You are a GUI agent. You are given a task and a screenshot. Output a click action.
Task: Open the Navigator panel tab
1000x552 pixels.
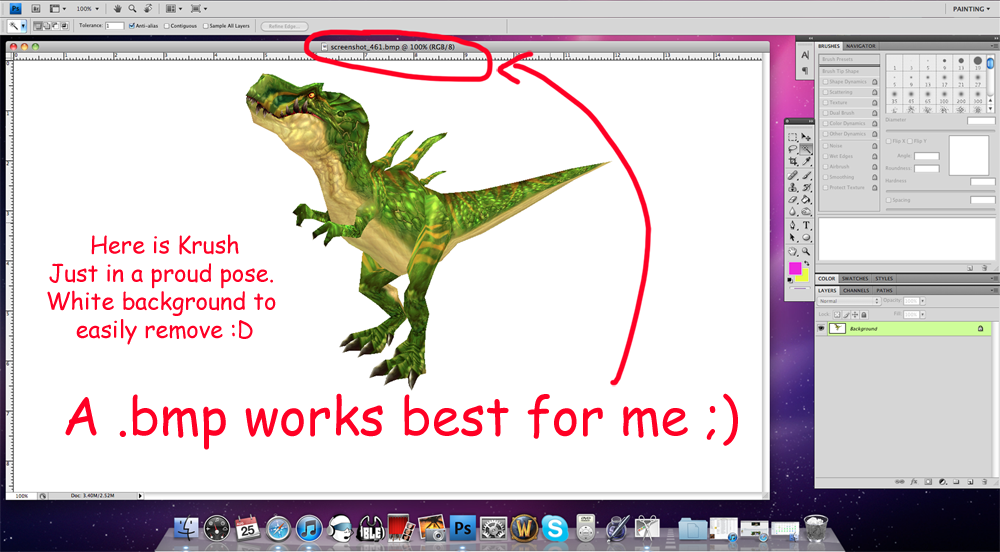click(x=860, y=46)
